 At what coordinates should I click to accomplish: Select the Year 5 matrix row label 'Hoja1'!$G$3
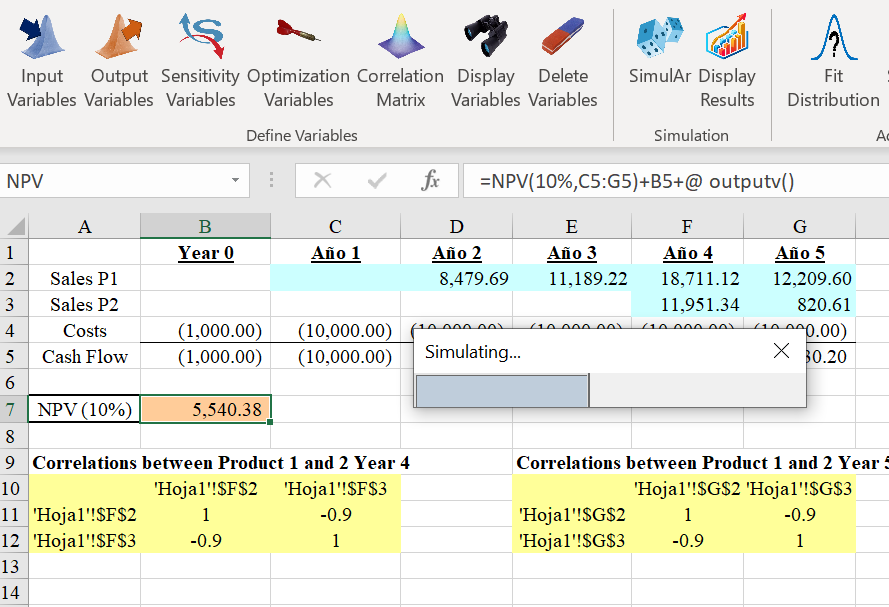pyautogui.click(x=572, y=540)
